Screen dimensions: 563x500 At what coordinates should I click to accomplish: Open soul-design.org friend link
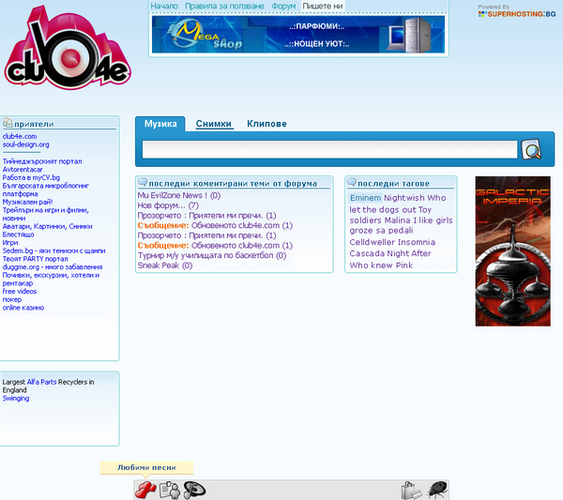tap(26, 145)
